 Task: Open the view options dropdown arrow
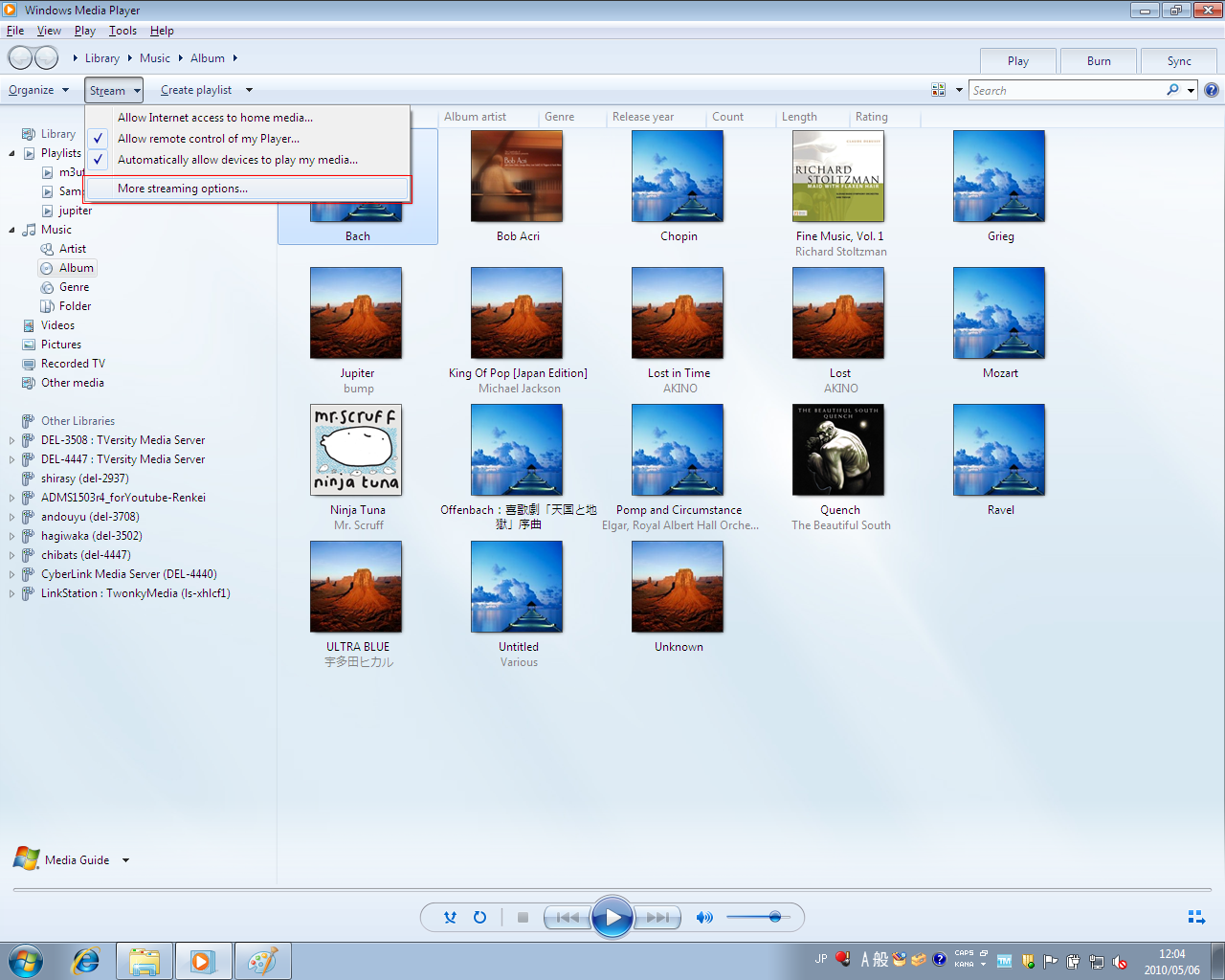pos(959,90)
